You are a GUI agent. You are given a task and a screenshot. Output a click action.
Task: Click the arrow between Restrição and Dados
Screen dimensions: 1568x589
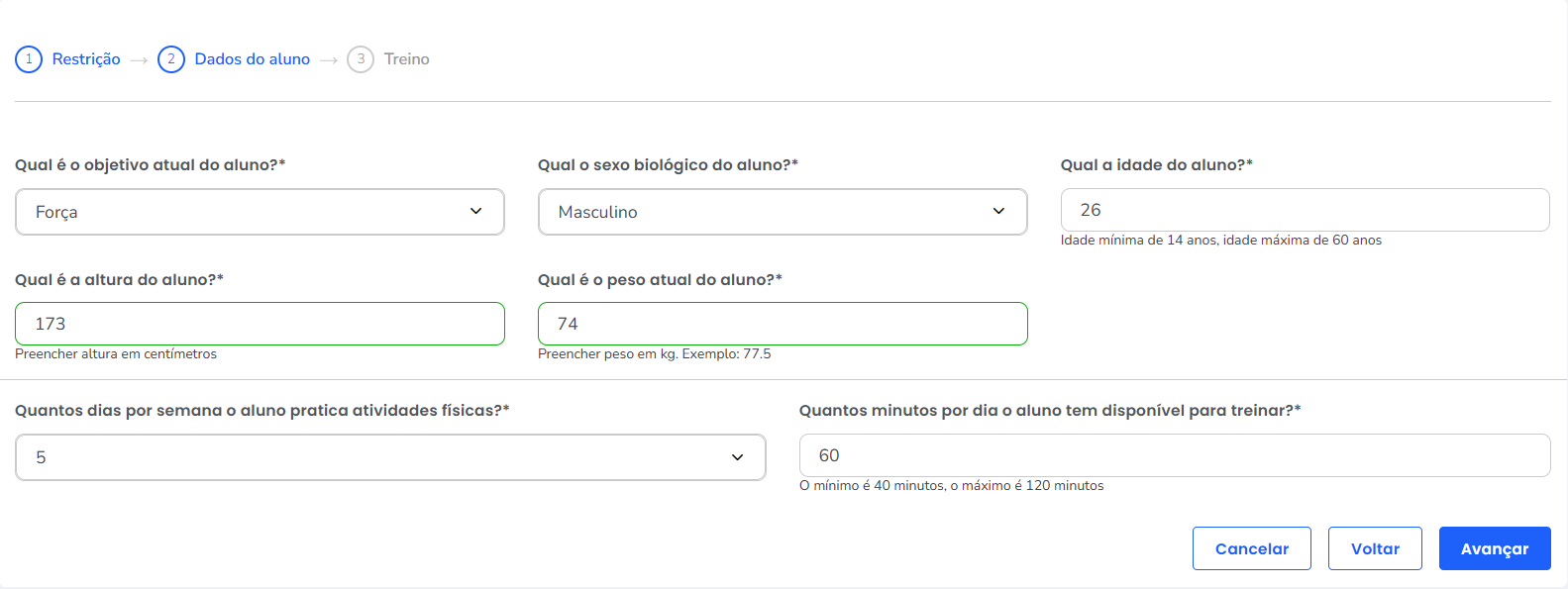tap(139, 60)
